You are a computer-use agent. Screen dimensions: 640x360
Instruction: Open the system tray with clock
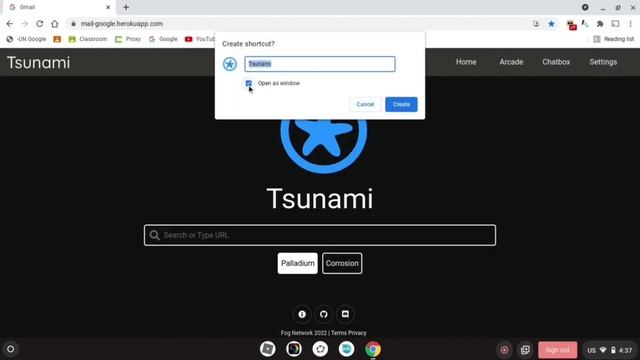point(609,350)
